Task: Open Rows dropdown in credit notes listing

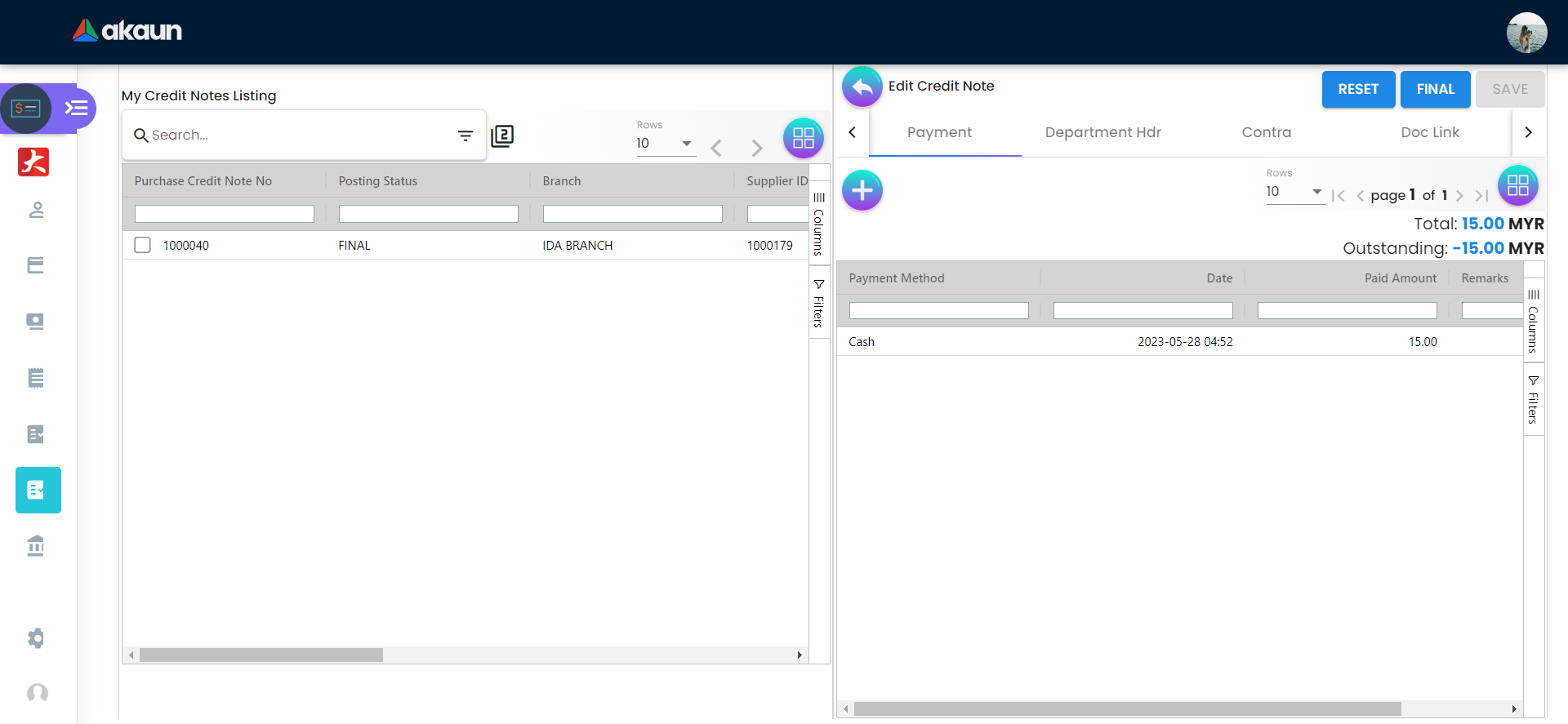Action: (x=666, y=144)
